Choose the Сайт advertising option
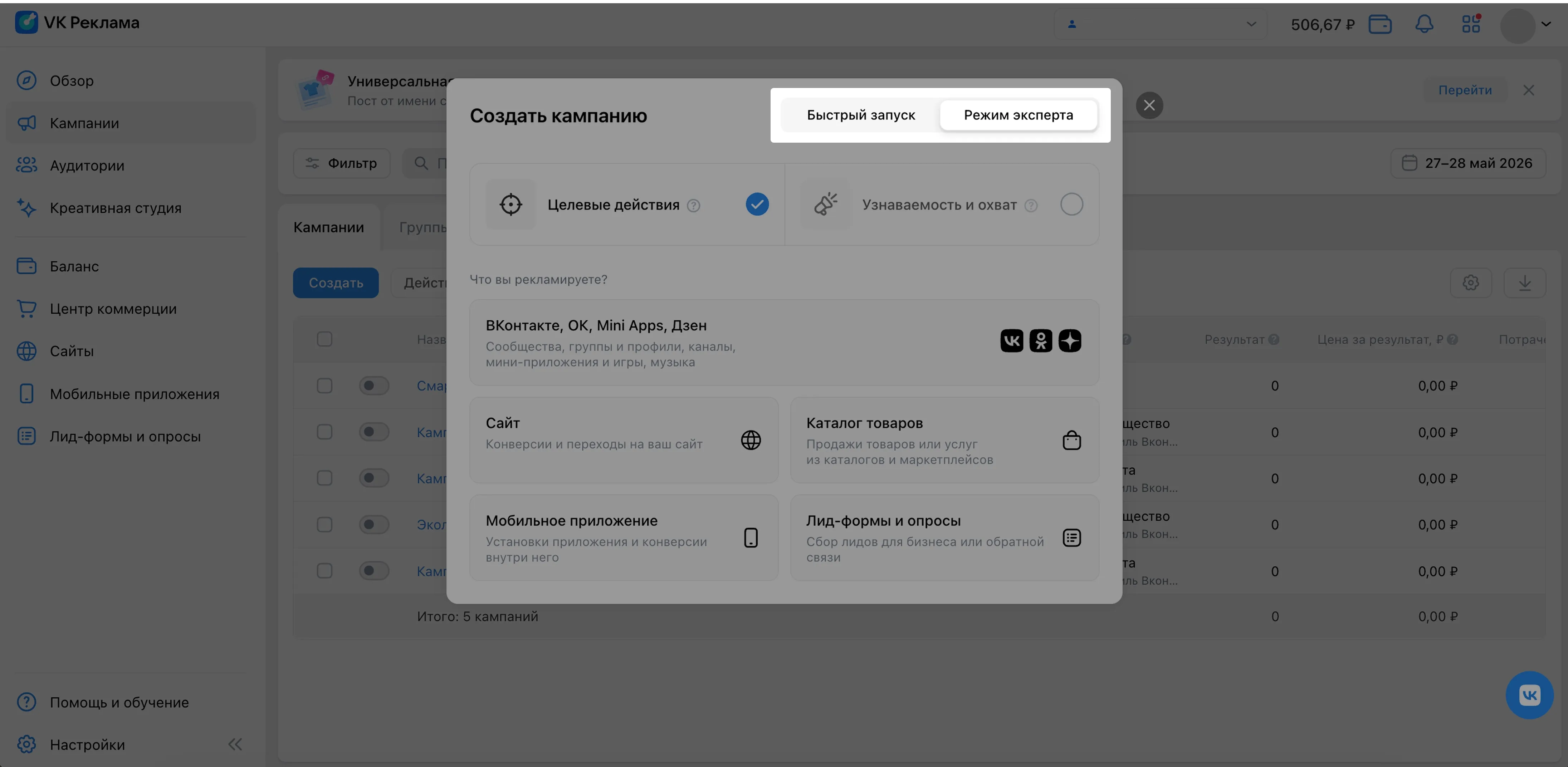The width and height of the screenshot is (1568, 767). pyautogui.click(x=624, y=440)
